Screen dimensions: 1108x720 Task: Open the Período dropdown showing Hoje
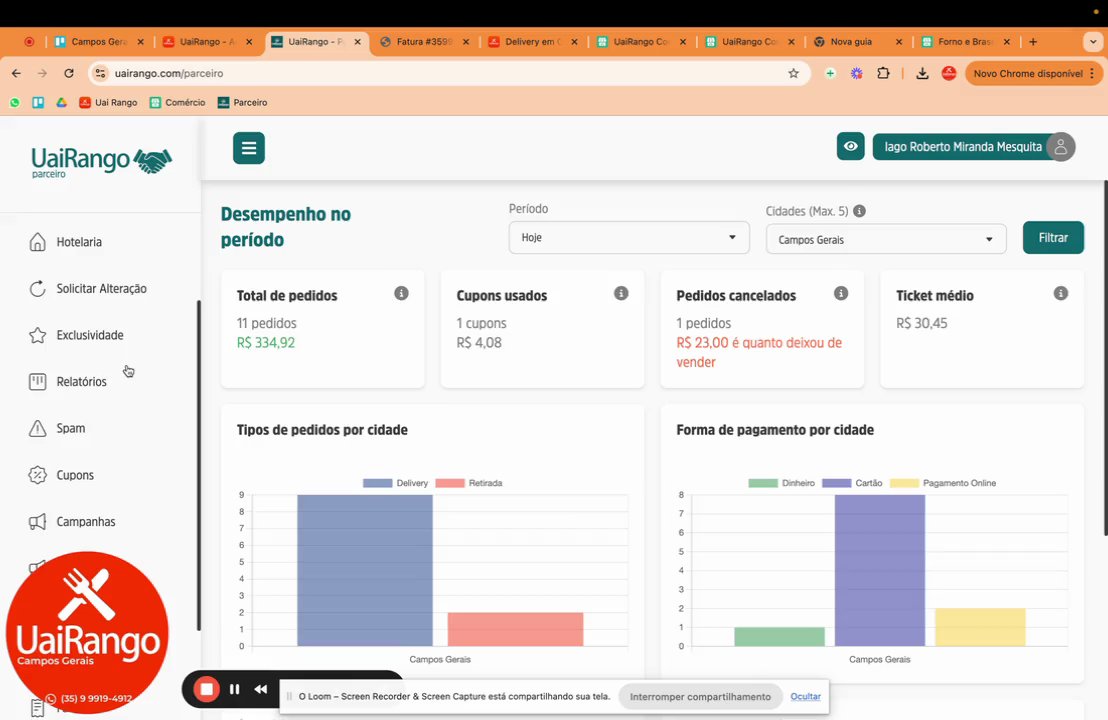pos(628,237)
